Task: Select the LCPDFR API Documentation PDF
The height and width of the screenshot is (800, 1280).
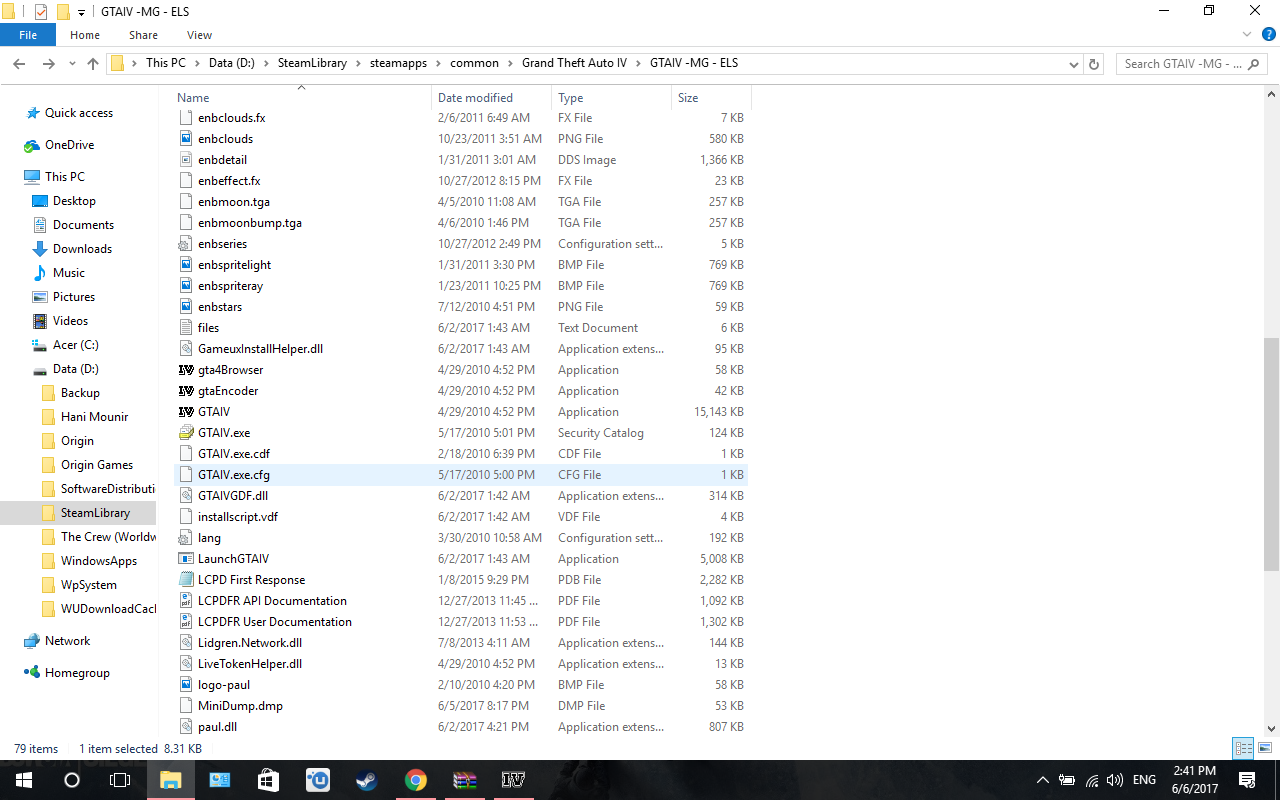Action: tap(272, 601)
